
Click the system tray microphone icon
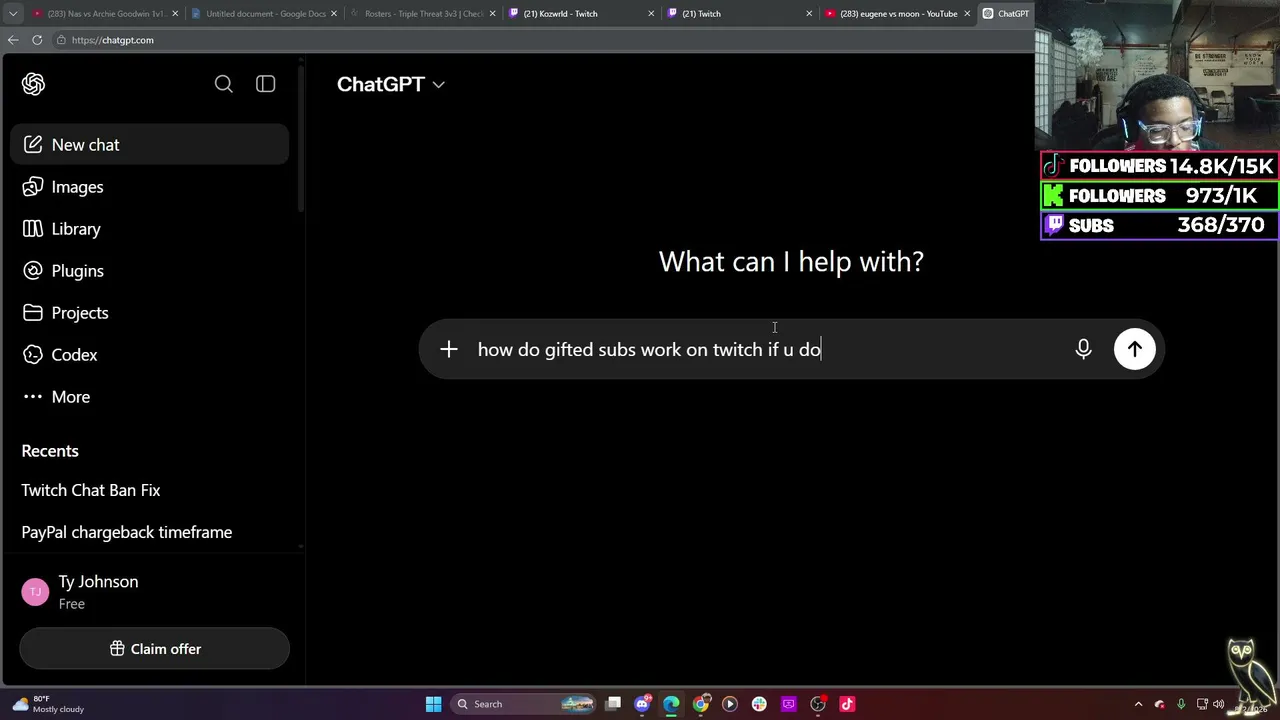pyautogui.click(x=1181, y=704)
